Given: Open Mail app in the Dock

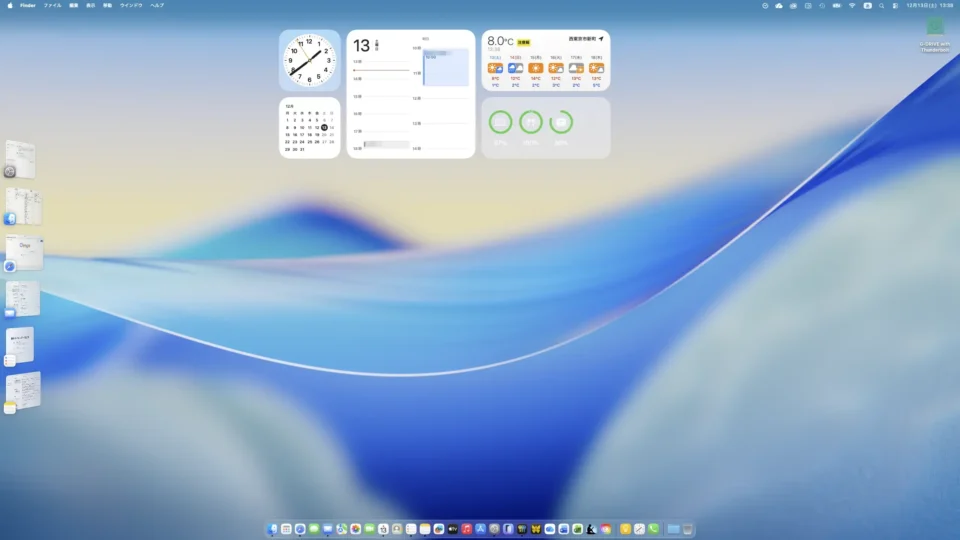Looking at the screenshot, I should (328, 529).
